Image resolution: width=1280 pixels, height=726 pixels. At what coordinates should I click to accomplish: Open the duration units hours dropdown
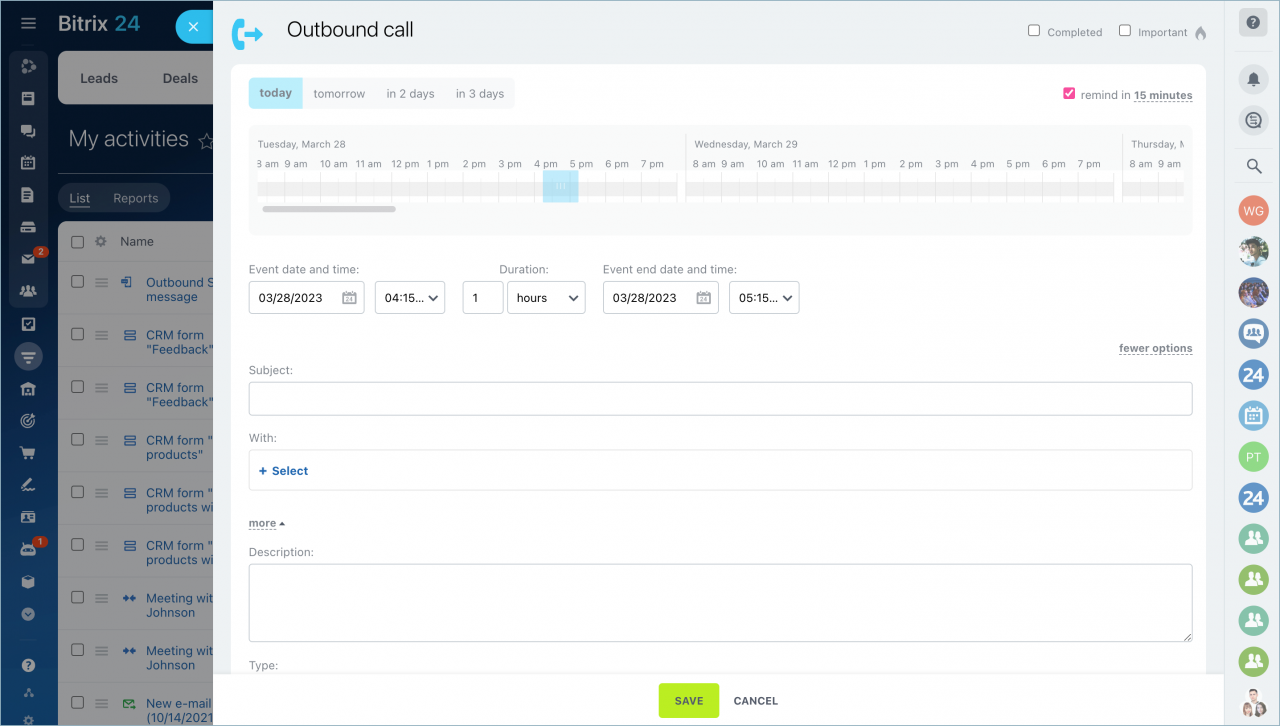[546, 298]
